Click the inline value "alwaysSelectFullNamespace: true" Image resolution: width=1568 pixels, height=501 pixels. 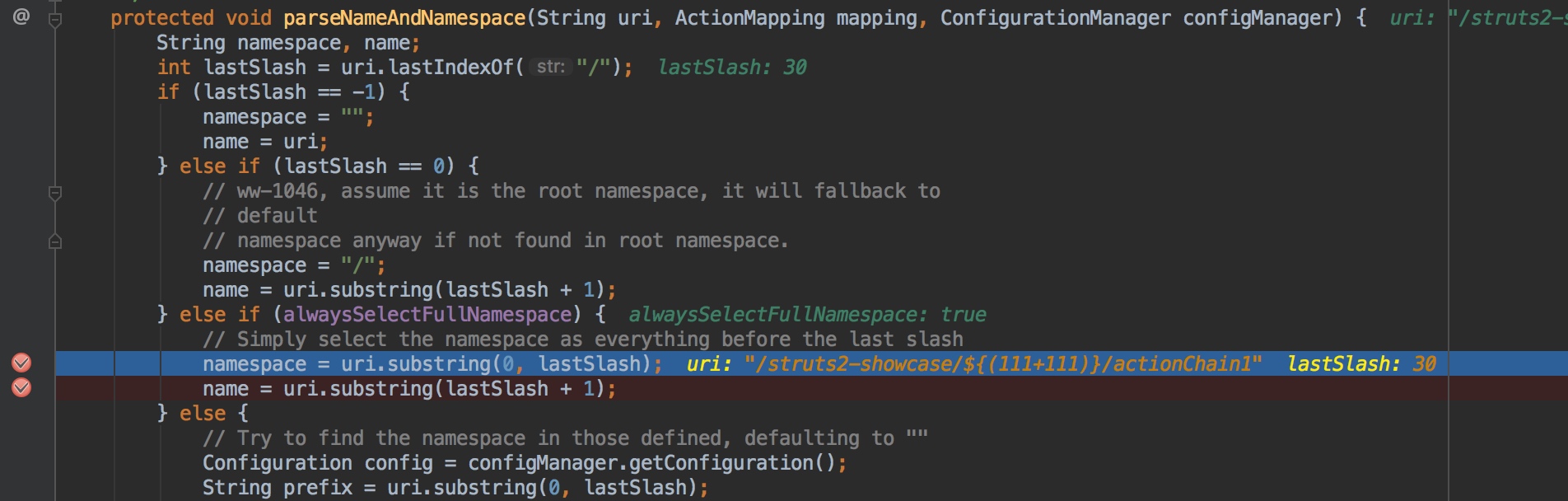[807, 315]
